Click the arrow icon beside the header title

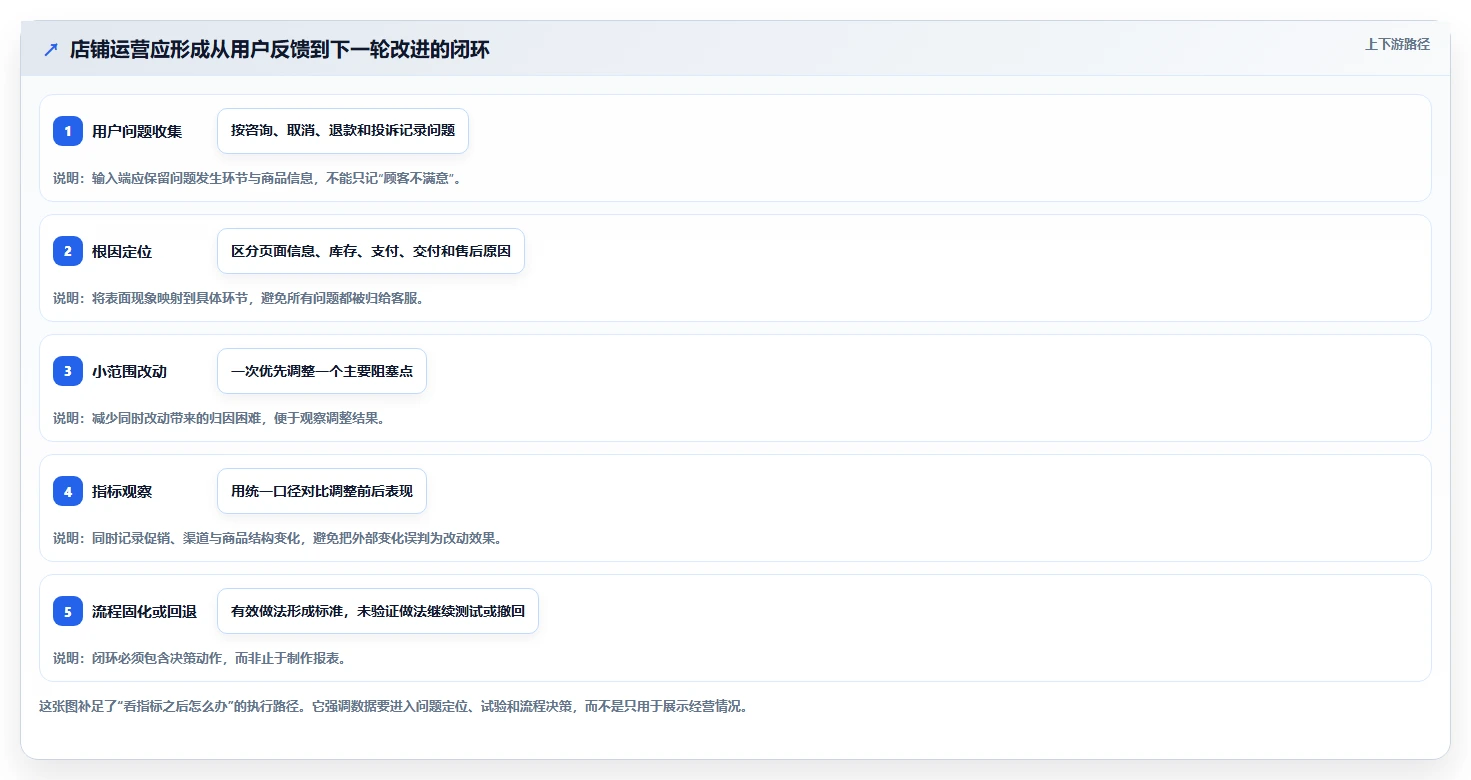pyautogui.click(x=51, y=49)
